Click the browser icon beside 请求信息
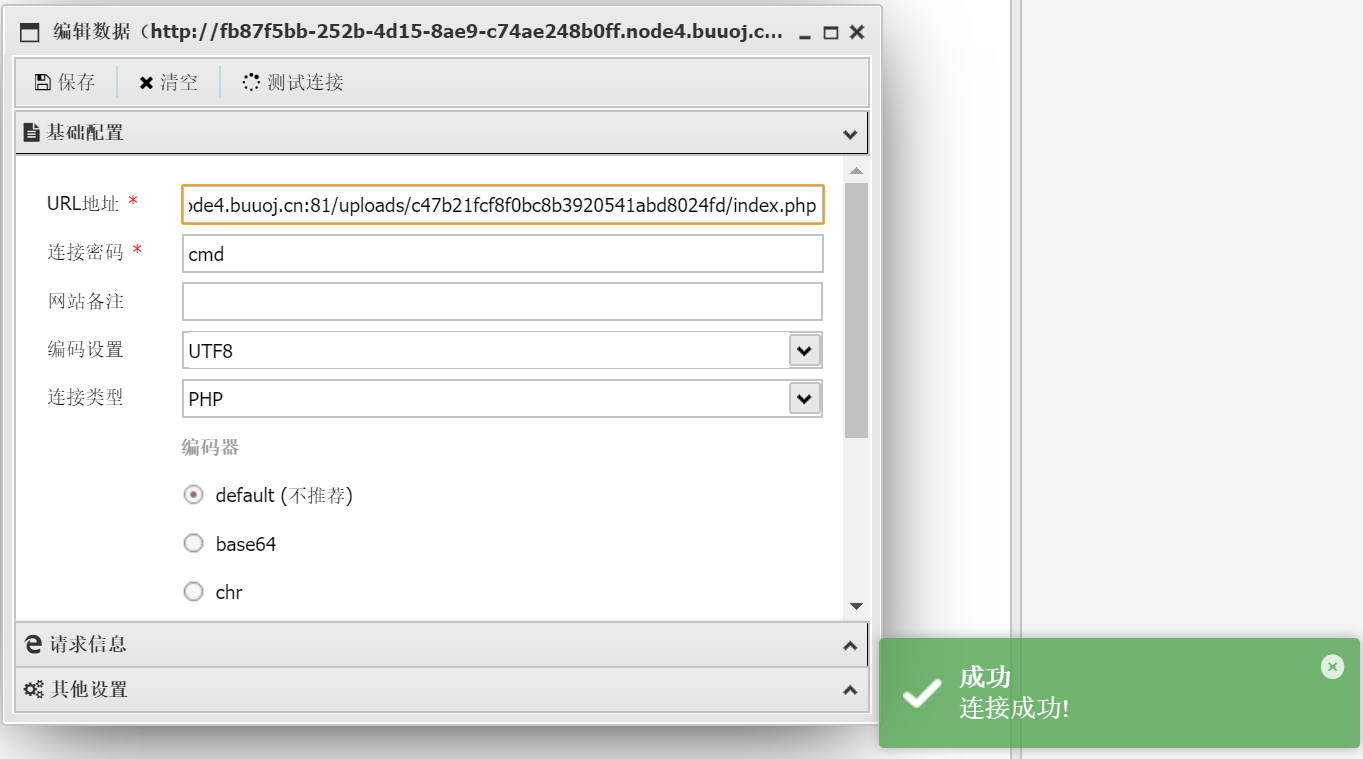 pos(34,644)
